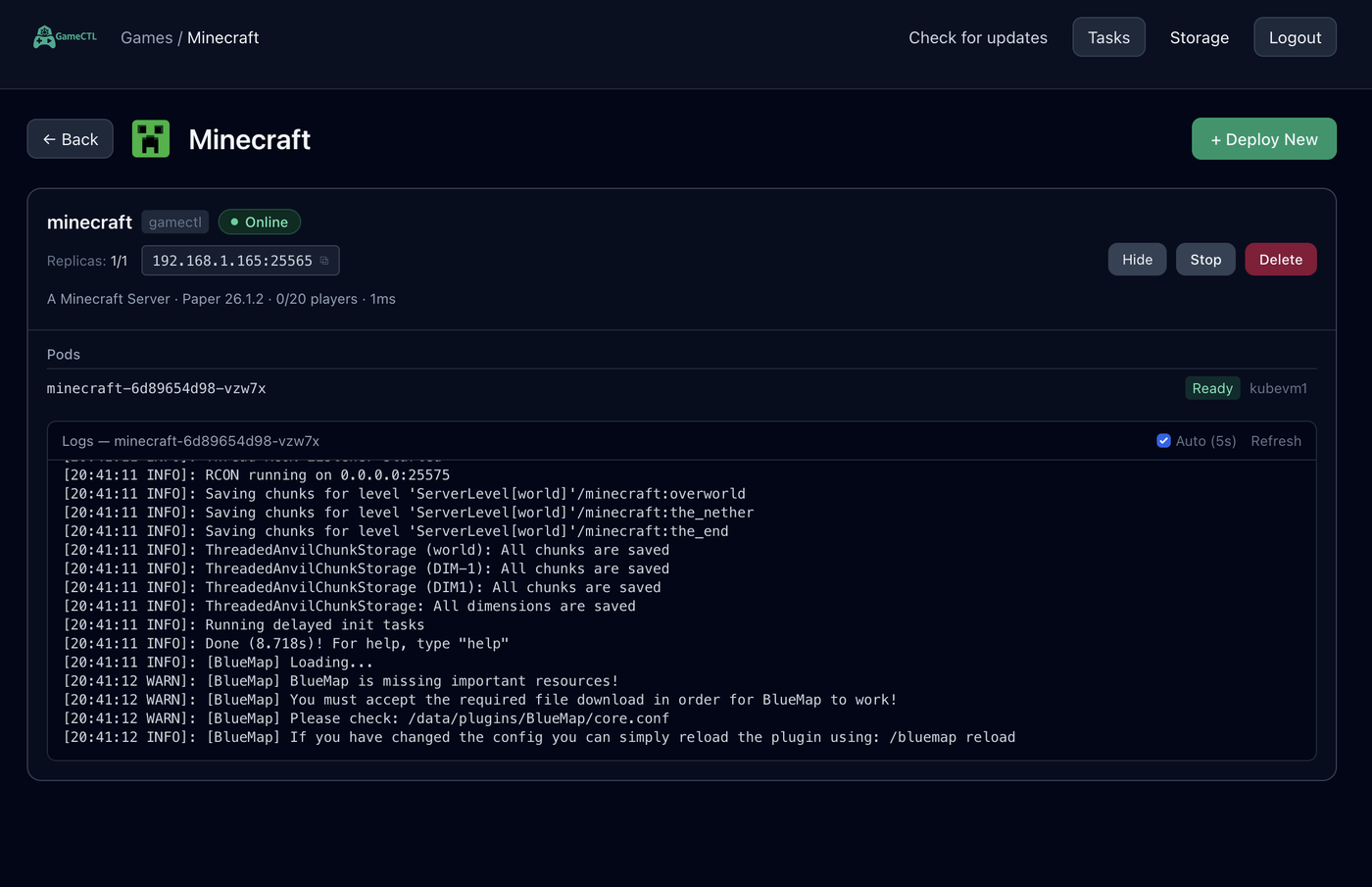This screenshot has width=1372, height=887.
Task: Click the warning about accepting the required file download
Action: coord(480,700)
